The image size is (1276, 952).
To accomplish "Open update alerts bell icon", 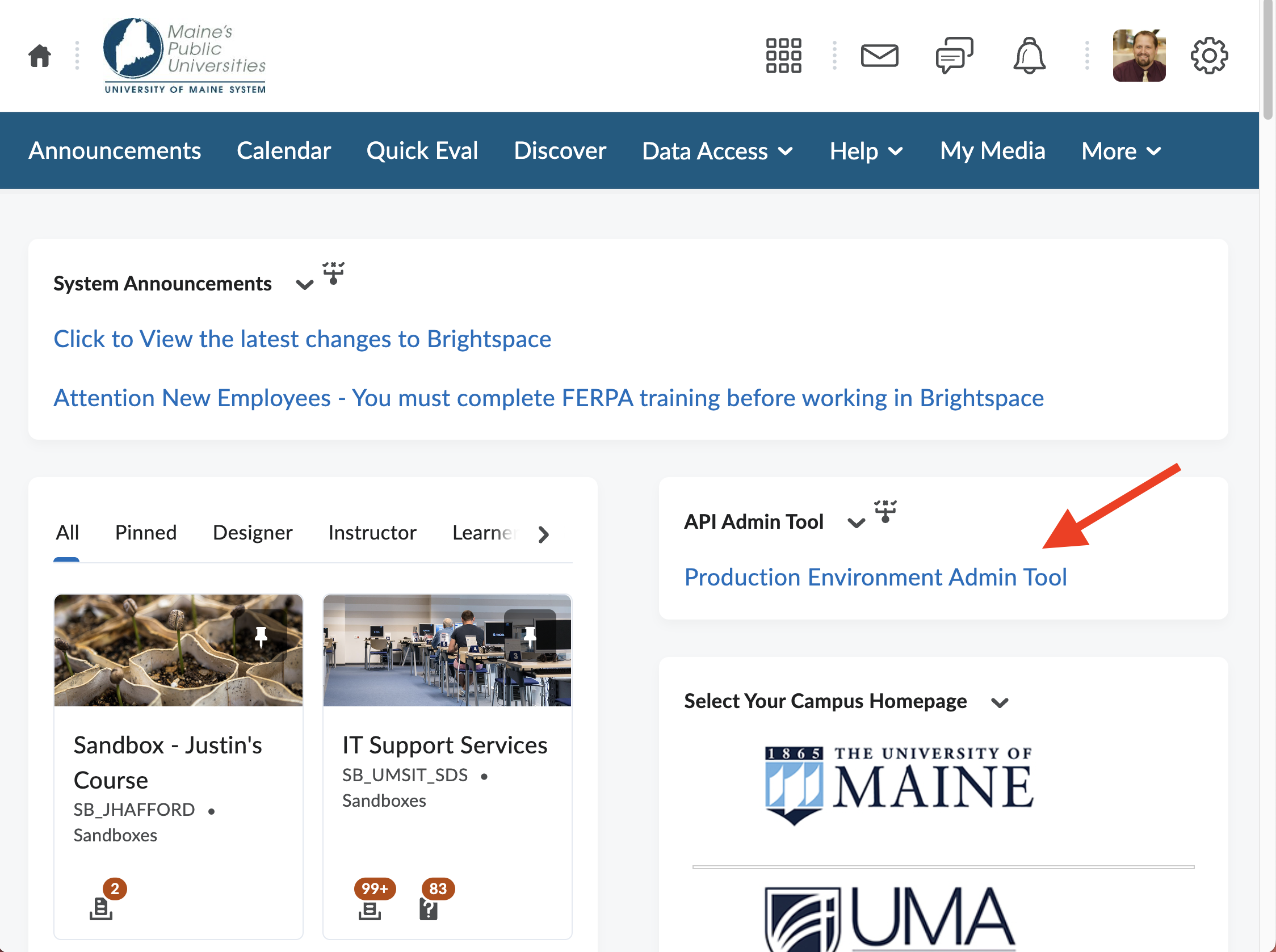I will [1029, 56].
